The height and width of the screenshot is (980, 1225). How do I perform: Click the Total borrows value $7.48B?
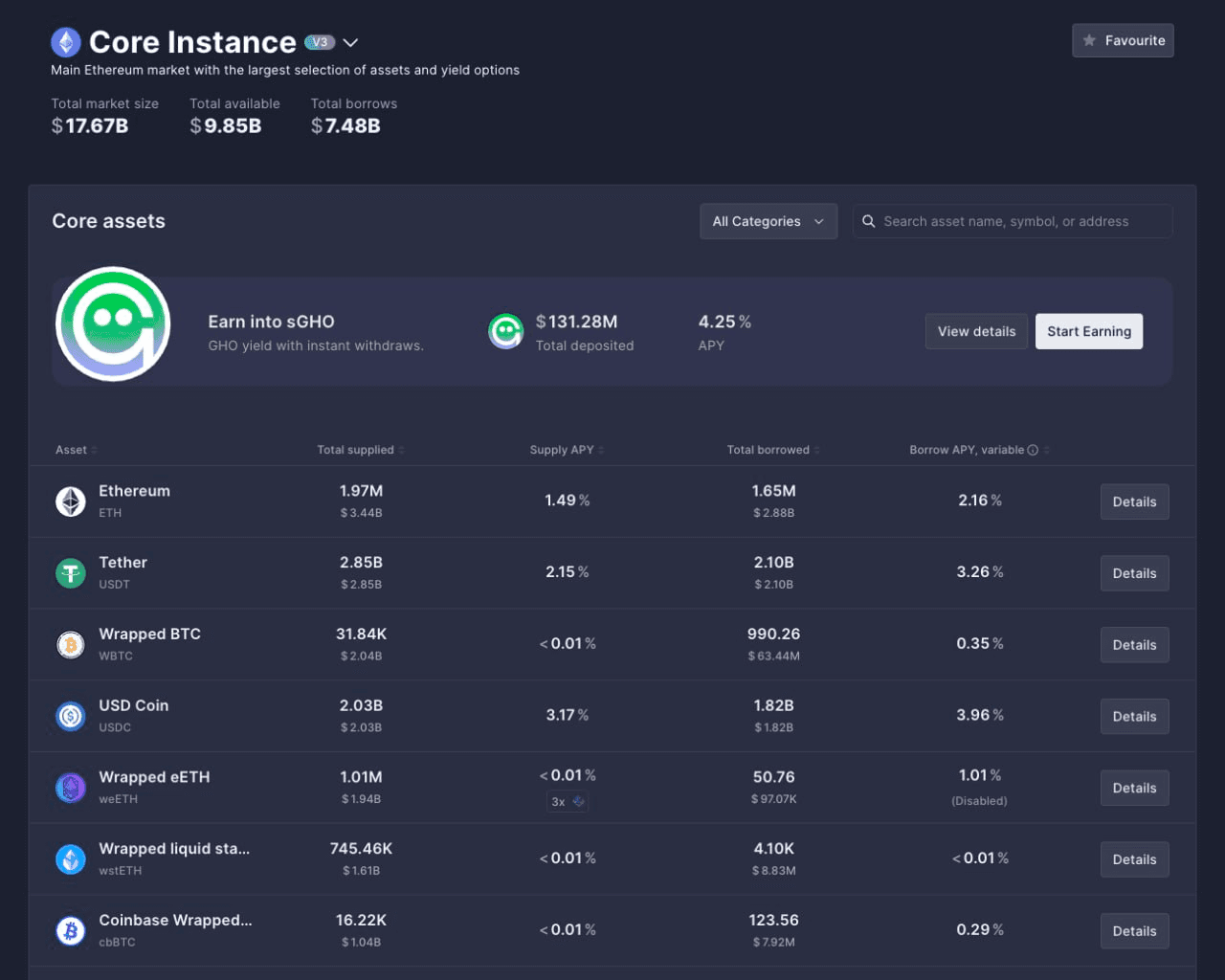pyautogui.click(x=345, y=126)
